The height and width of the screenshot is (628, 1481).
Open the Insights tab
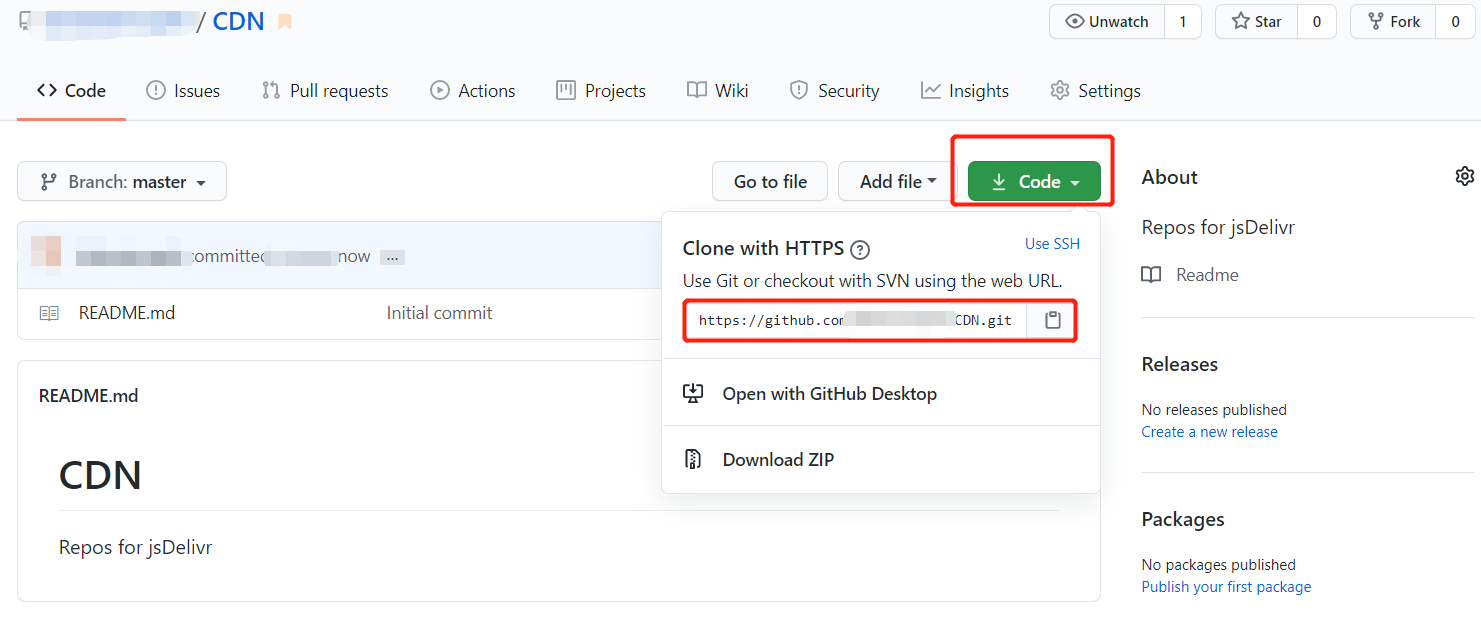click(x=965, y=91)
